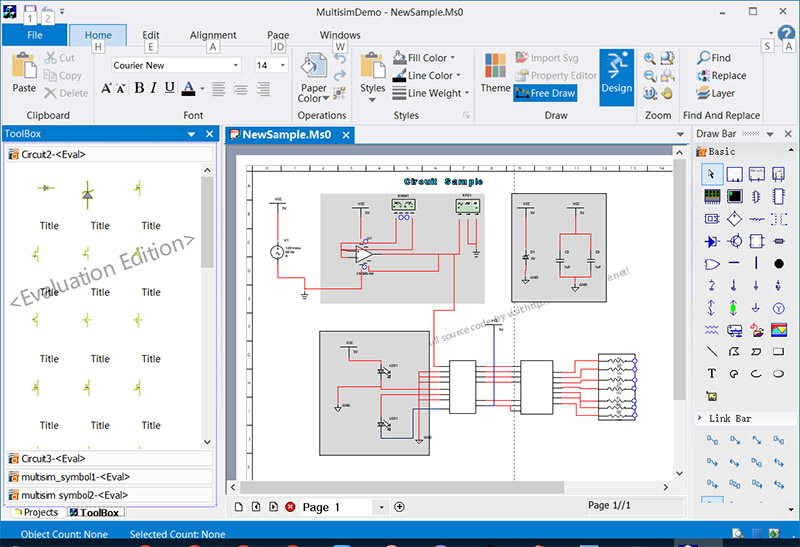Open the File menu

tap(34, 35)
